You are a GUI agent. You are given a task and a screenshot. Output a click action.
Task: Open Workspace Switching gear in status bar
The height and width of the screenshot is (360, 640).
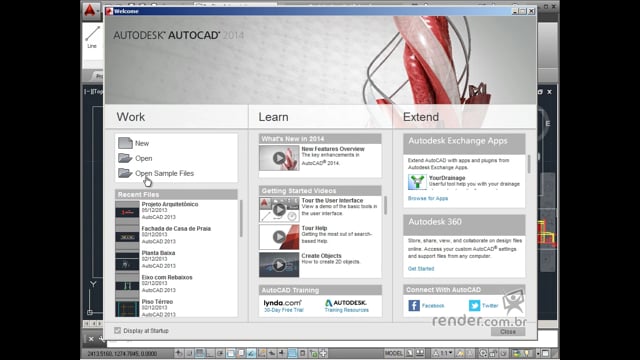click(483, 353)
